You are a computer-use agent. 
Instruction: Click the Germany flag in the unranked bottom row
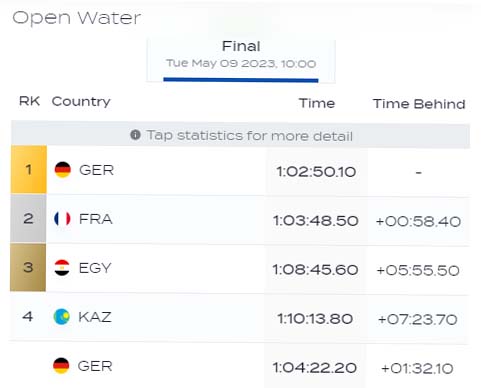pyautogui.click(x=61, y=366)
